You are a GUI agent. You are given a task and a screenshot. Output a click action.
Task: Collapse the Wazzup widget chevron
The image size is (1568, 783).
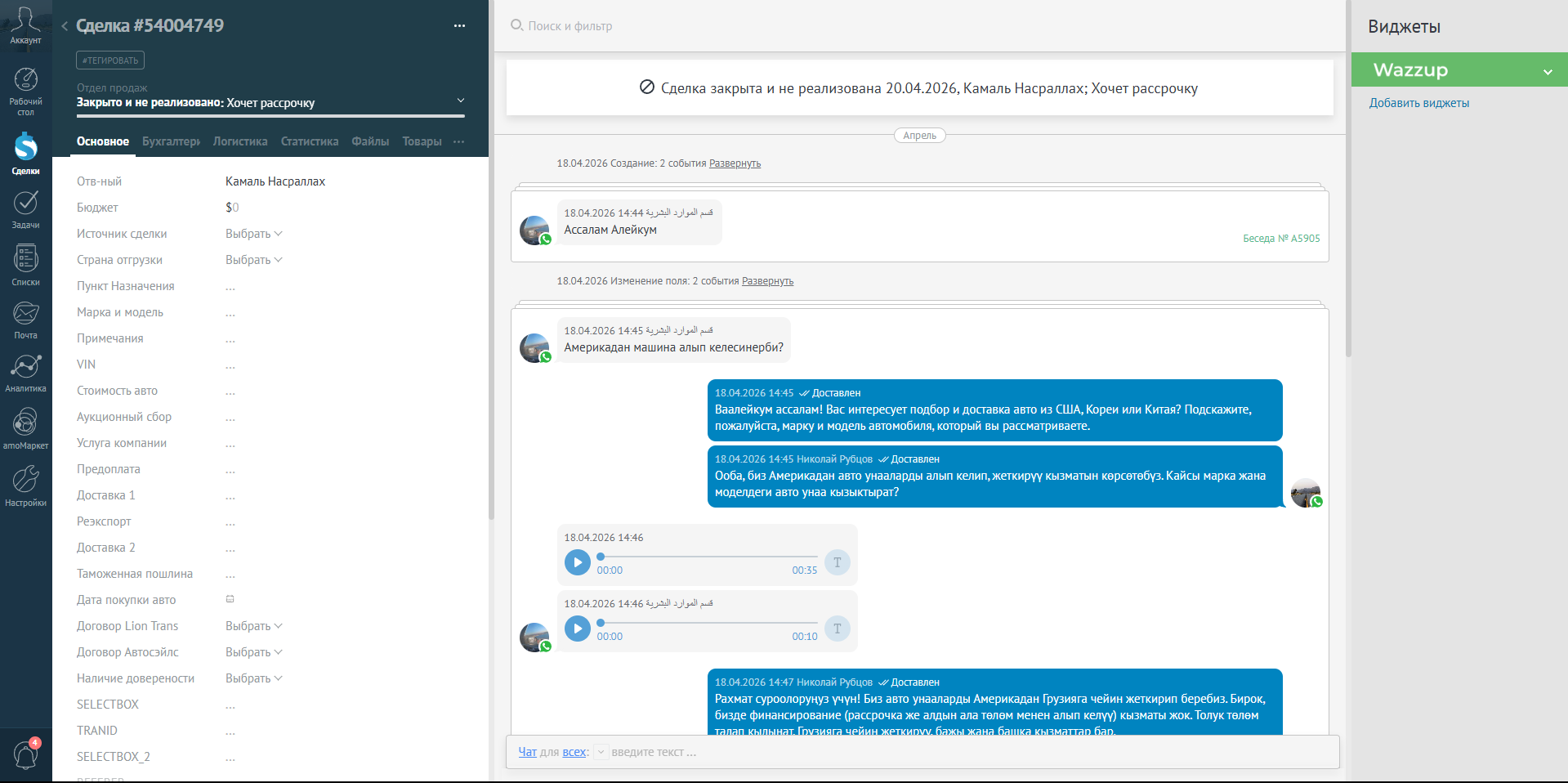click(x=1548, y=72)
